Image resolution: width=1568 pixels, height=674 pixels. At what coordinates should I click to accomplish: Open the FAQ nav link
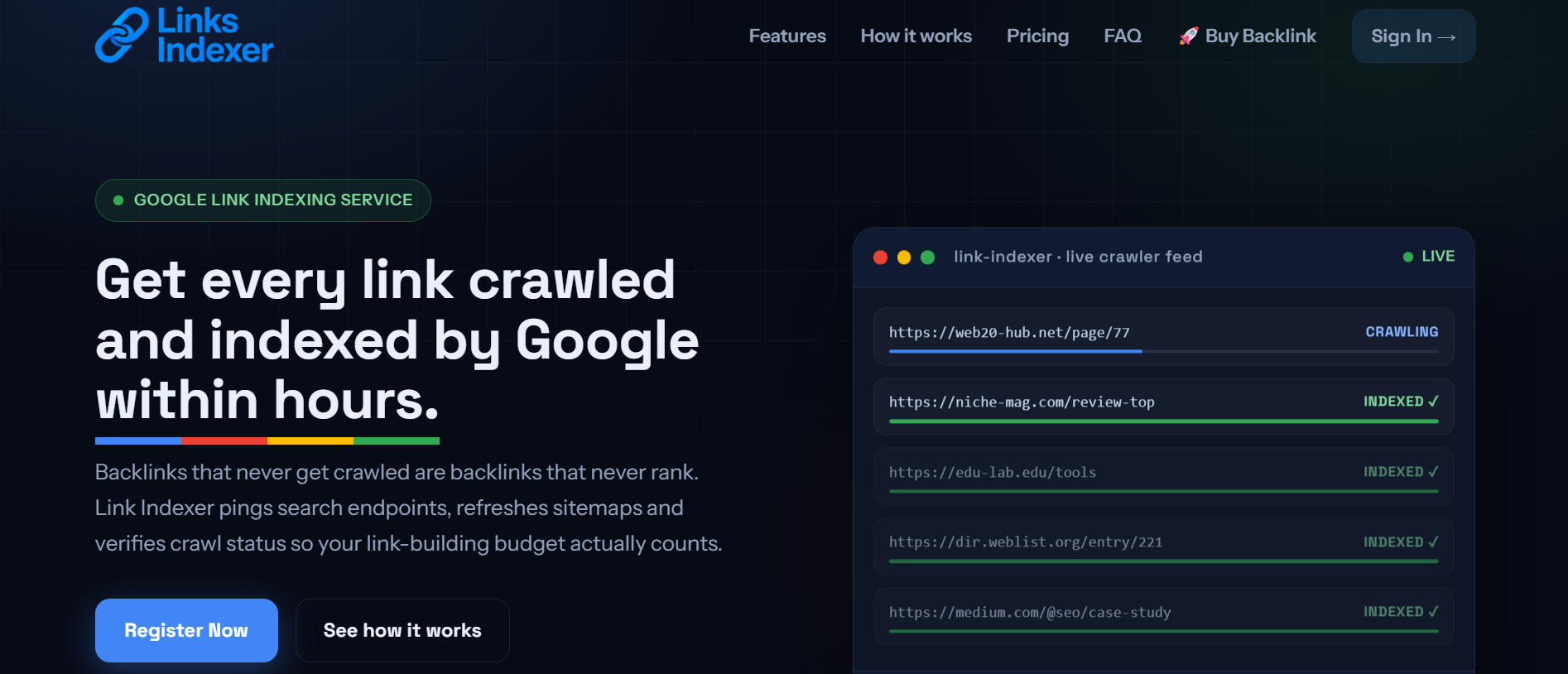tap(1123, 36)
